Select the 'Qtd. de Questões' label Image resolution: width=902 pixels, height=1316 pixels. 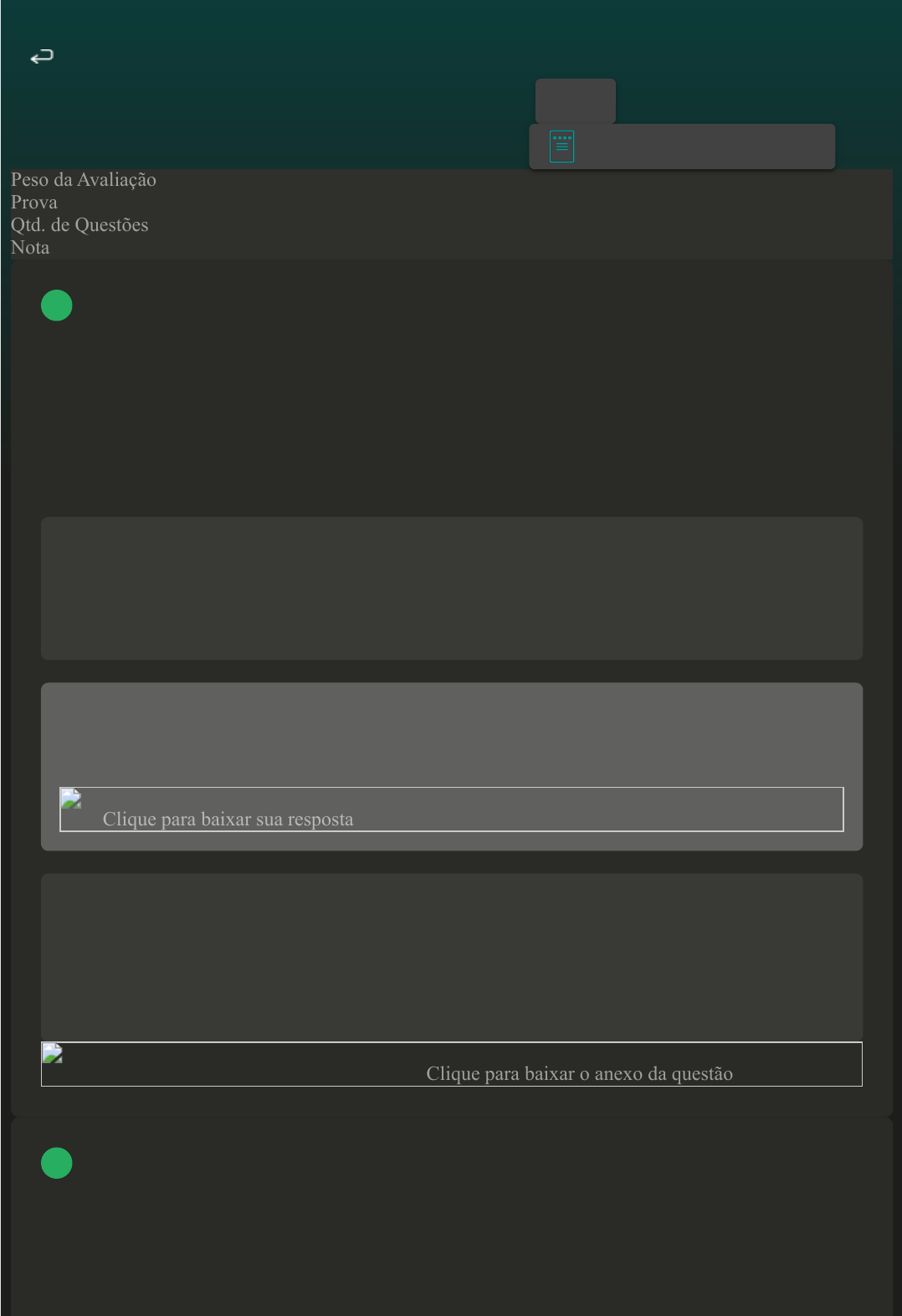click(79, 225)
